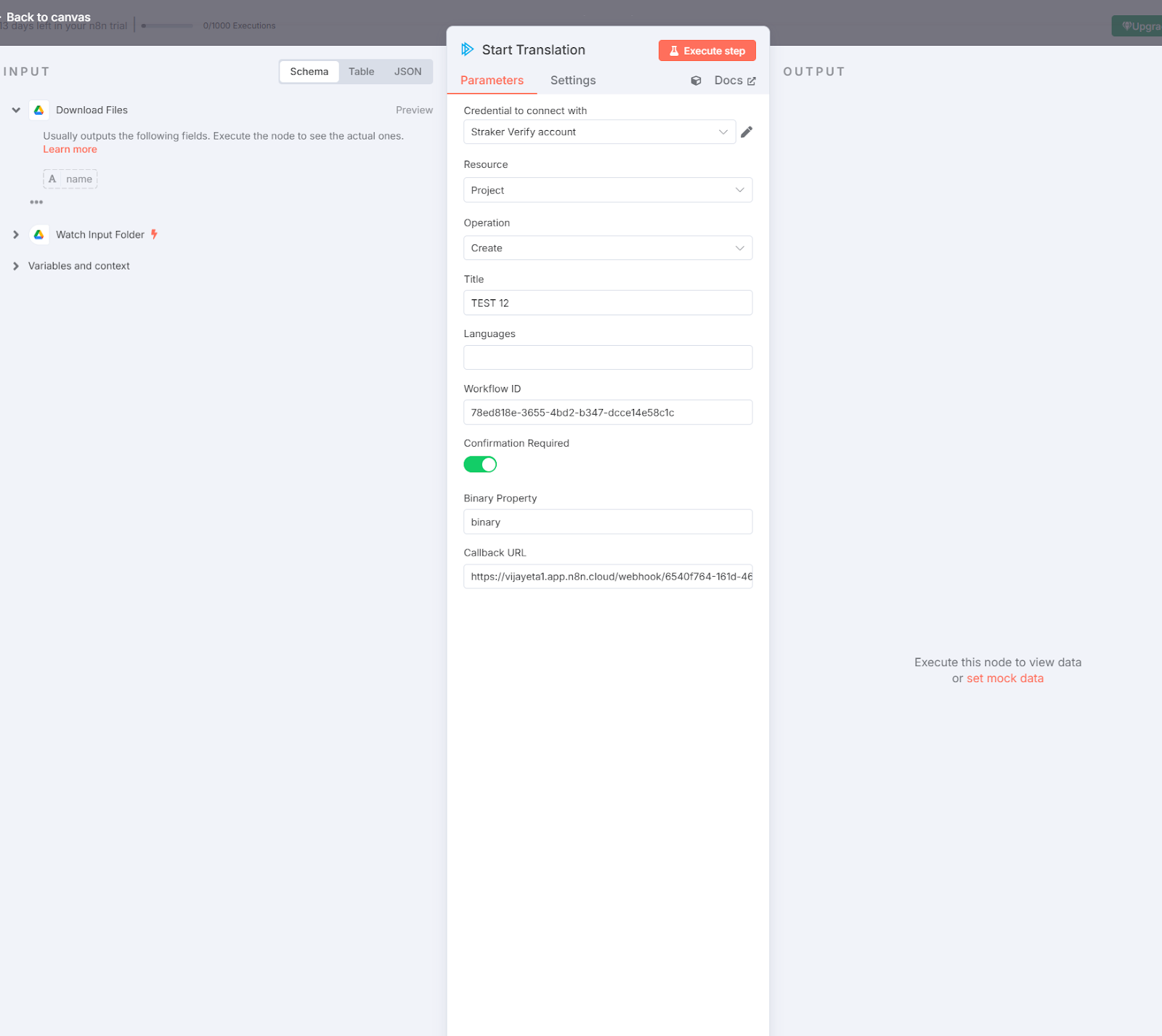Switch to the Settings tab
This screenshot has height=1036, width=1162.
(573, 81)
